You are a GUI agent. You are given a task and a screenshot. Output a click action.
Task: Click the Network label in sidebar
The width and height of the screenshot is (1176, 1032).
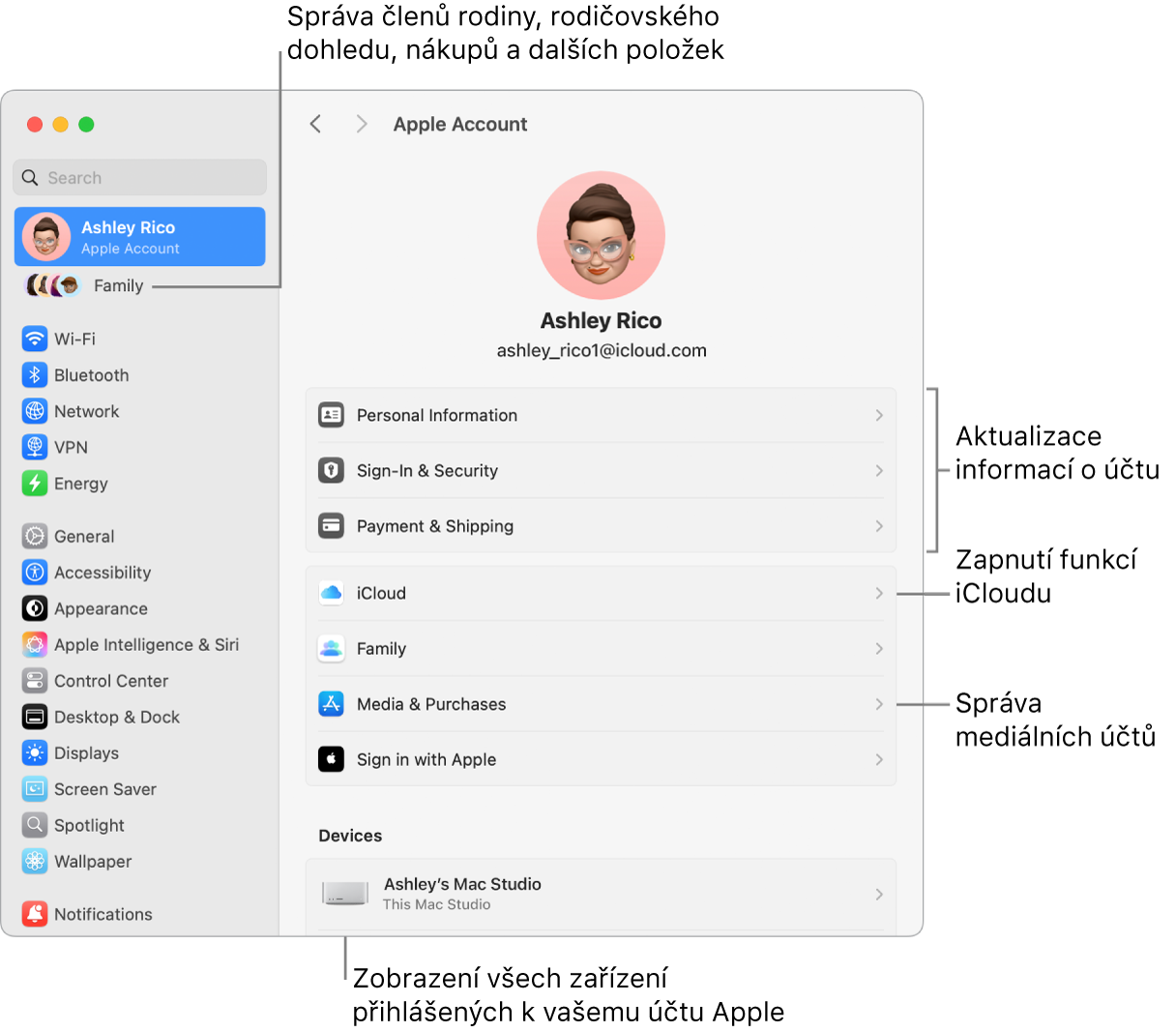tap(87, 411)
